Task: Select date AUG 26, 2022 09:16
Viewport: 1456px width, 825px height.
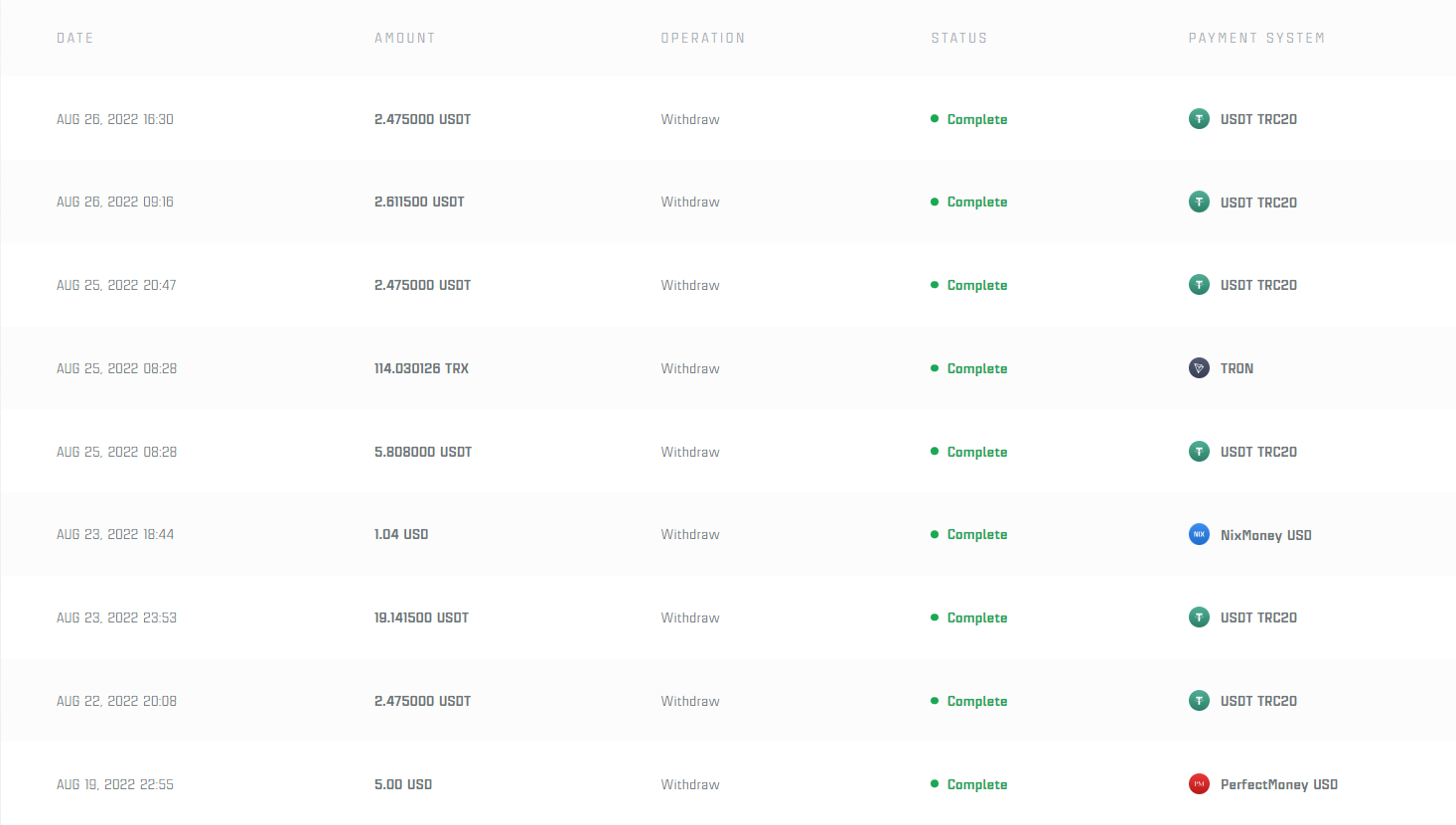Action: click(115, 202)
